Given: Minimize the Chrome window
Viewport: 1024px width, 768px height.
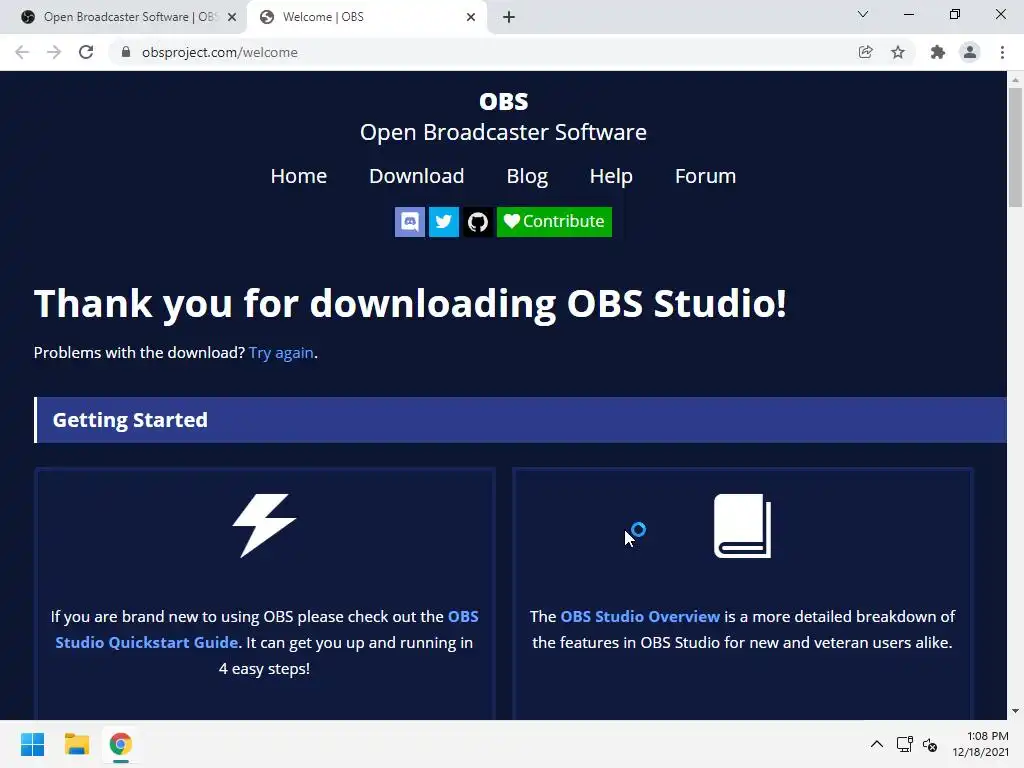Looking at the screenshot, I should click(909, 14).
